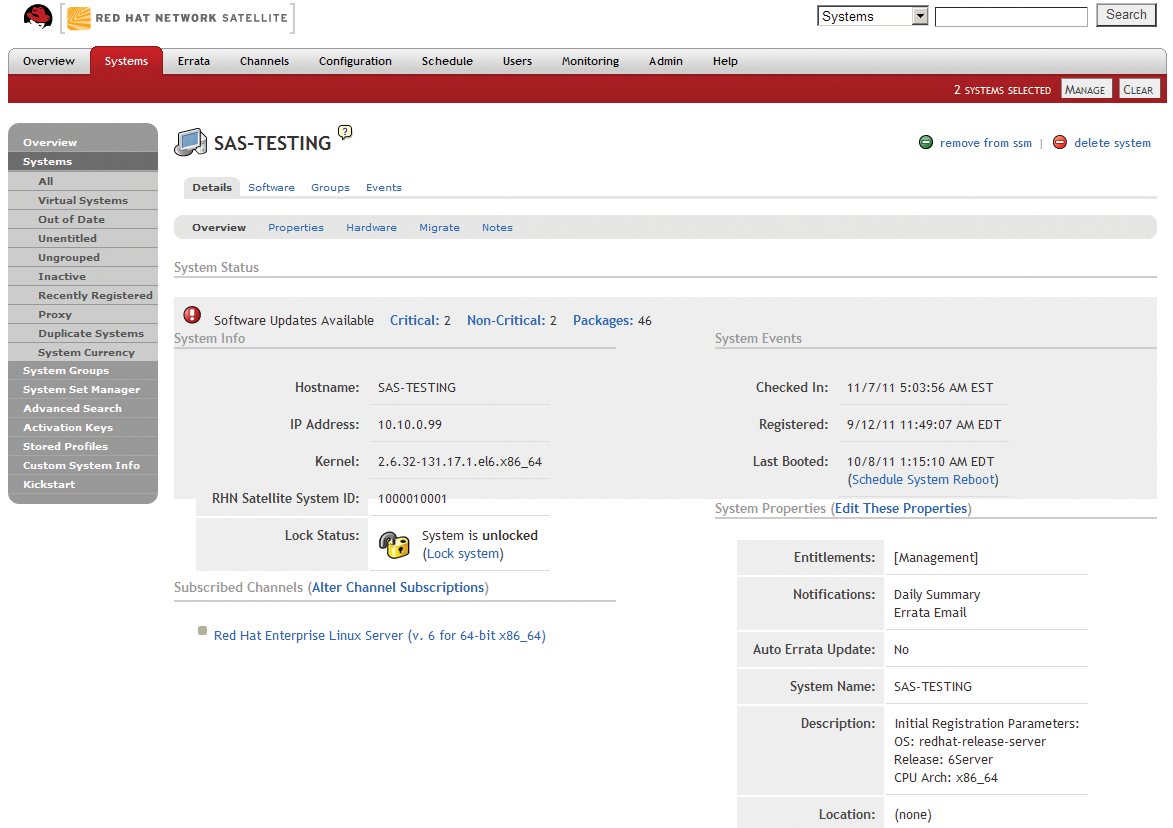This screenshot has height=828, width=1173.
Task: Open the Errata tab
Action: [x=194, y=61]
